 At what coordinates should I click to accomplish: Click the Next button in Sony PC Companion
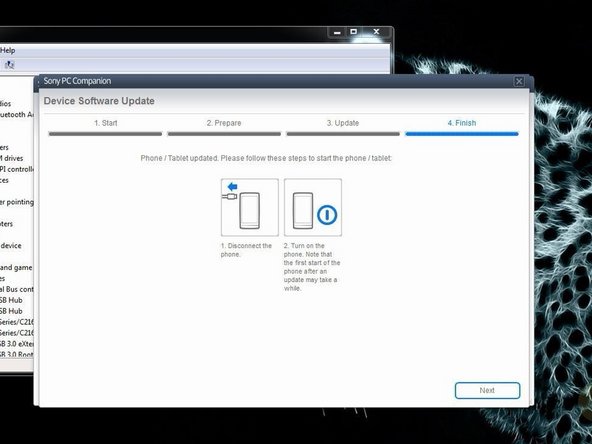pos(487,390)
